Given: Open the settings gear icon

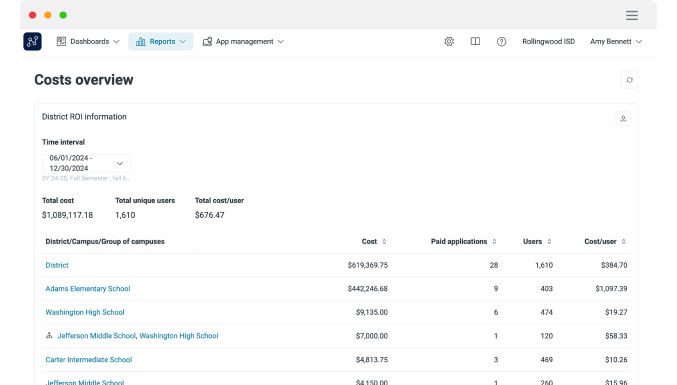Looking at the screenshot, I should coord(449,41).
